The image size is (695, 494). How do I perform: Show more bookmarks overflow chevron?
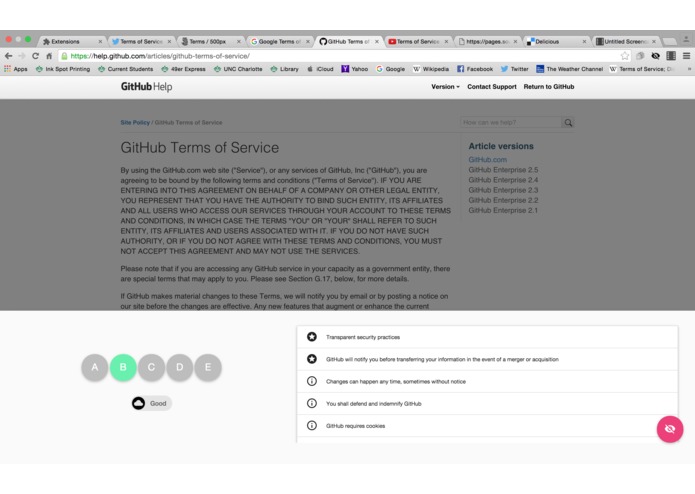(689, 69)
